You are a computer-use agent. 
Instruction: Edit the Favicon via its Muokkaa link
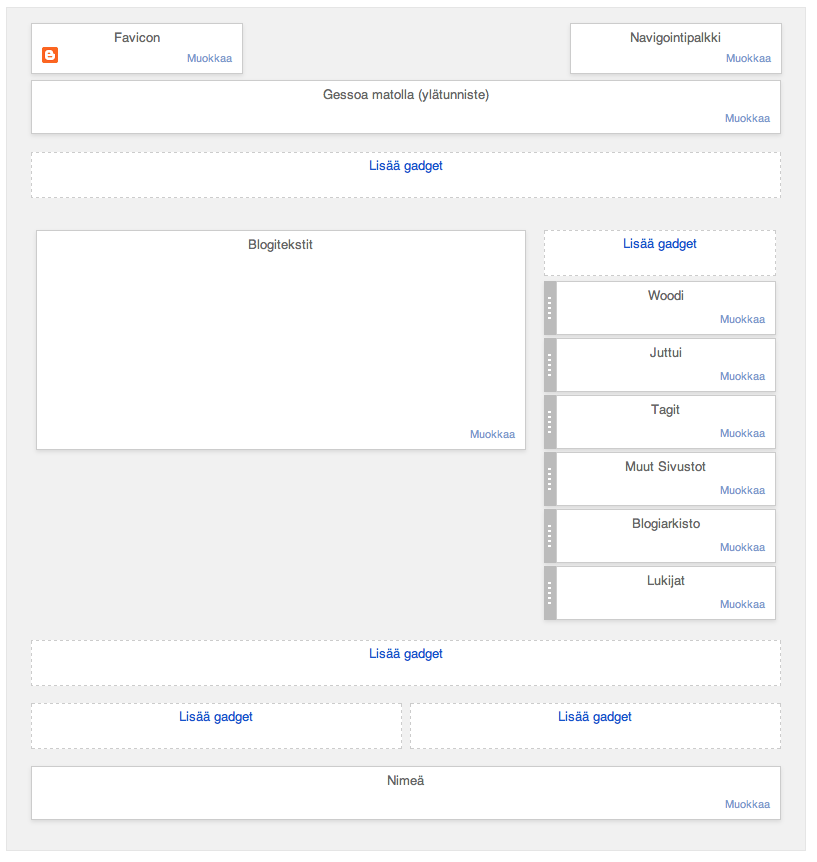[209, 58]
